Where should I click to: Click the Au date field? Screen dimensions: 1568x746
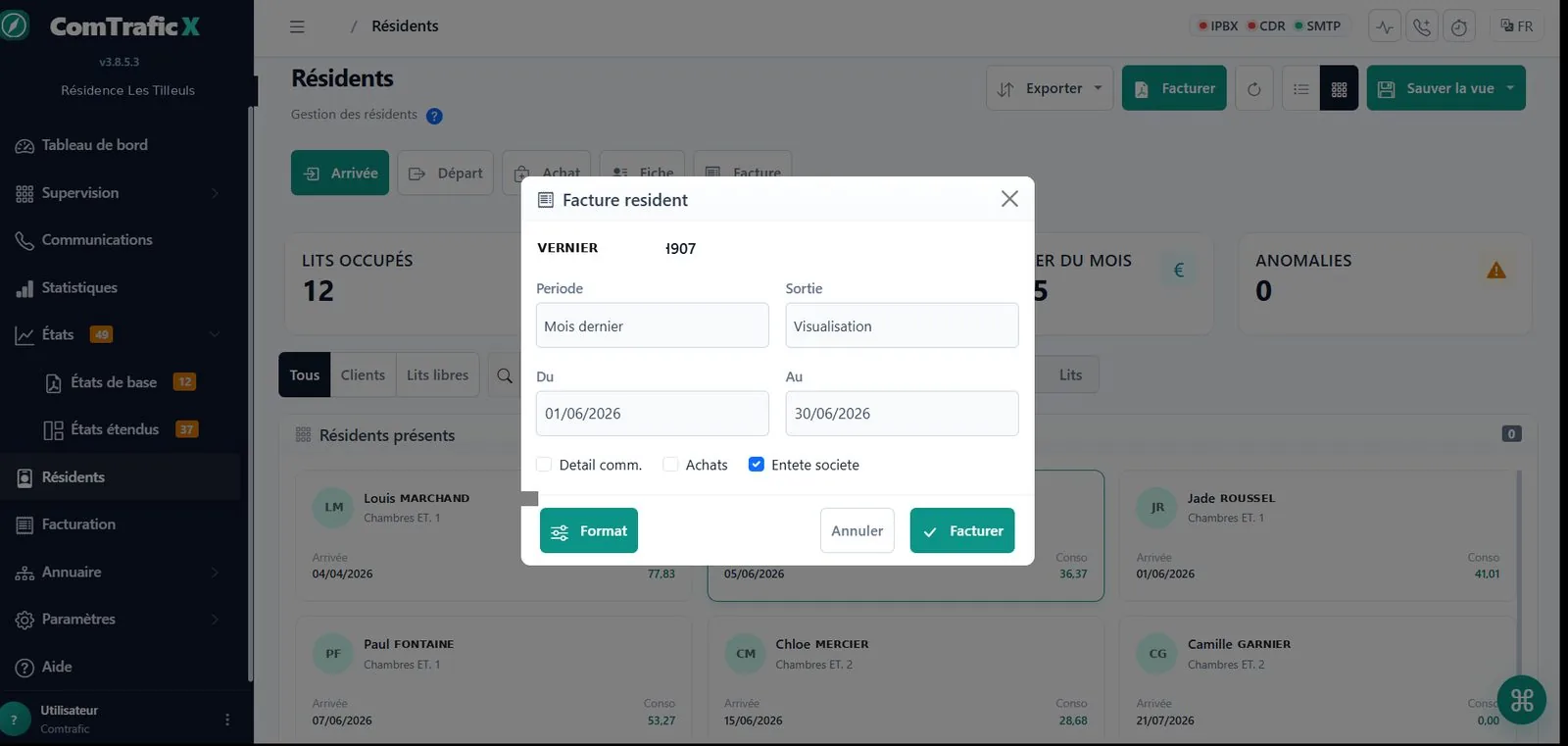tap(902, 414)
